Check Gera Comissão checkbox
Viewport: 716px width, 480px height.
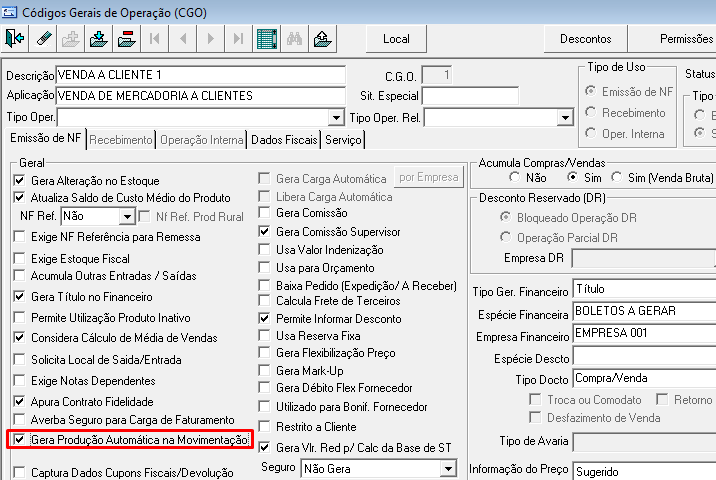[264, 213]
